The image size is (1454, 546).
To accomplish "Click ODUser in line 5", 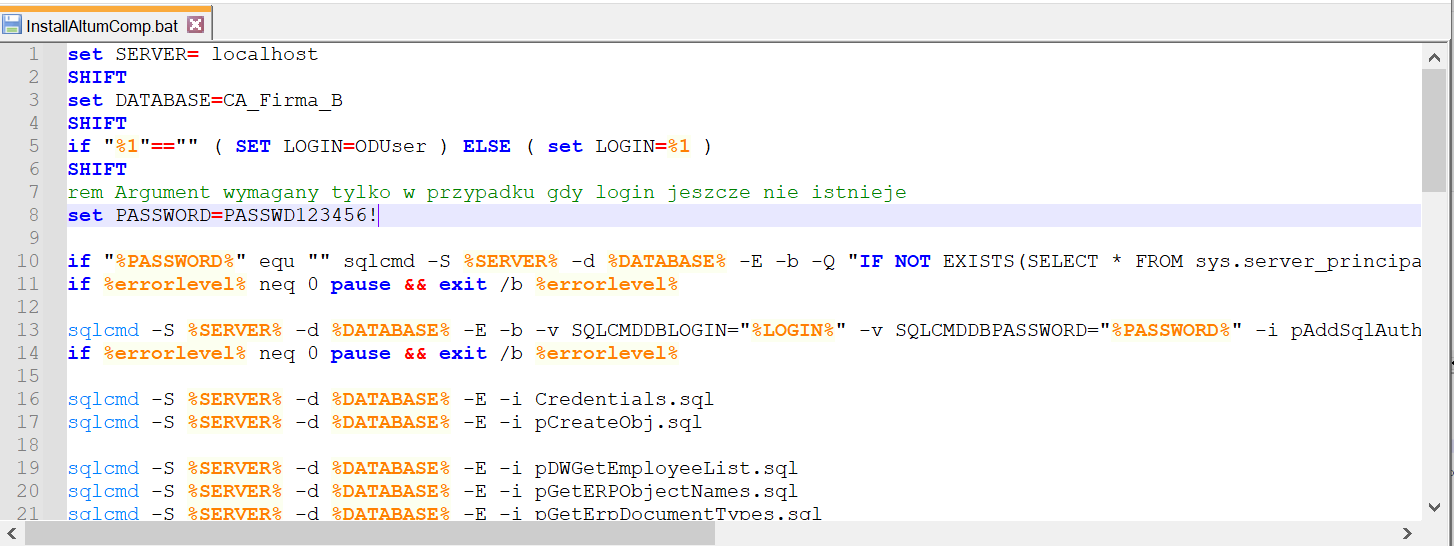I will point(391,146).
